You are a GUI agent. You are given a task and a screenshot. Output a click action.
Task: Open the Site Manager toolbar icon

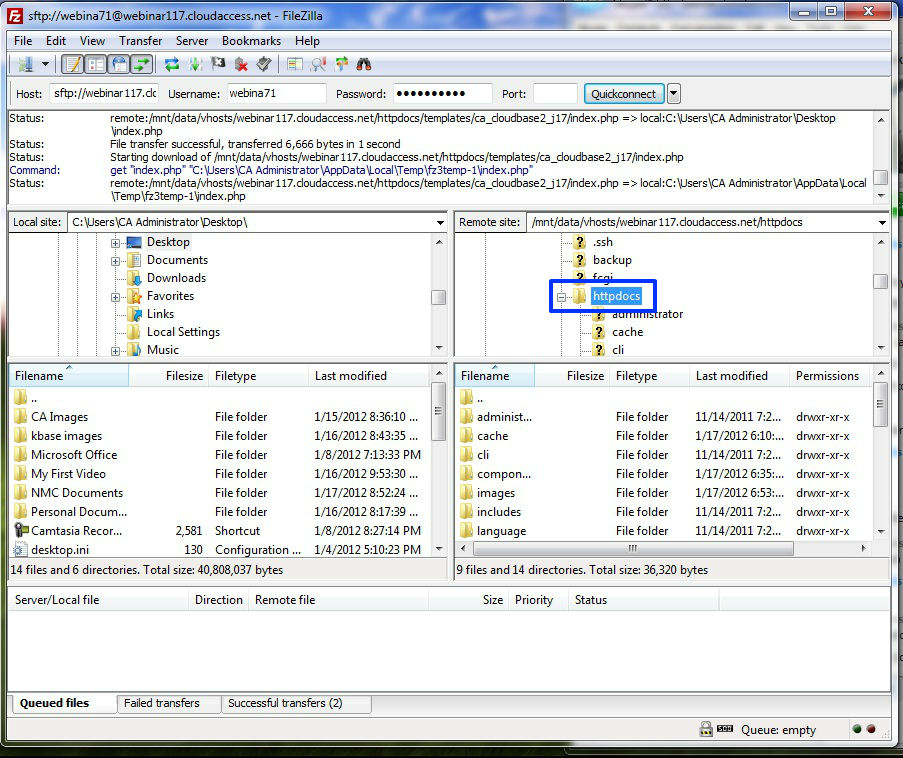(25, 64)
